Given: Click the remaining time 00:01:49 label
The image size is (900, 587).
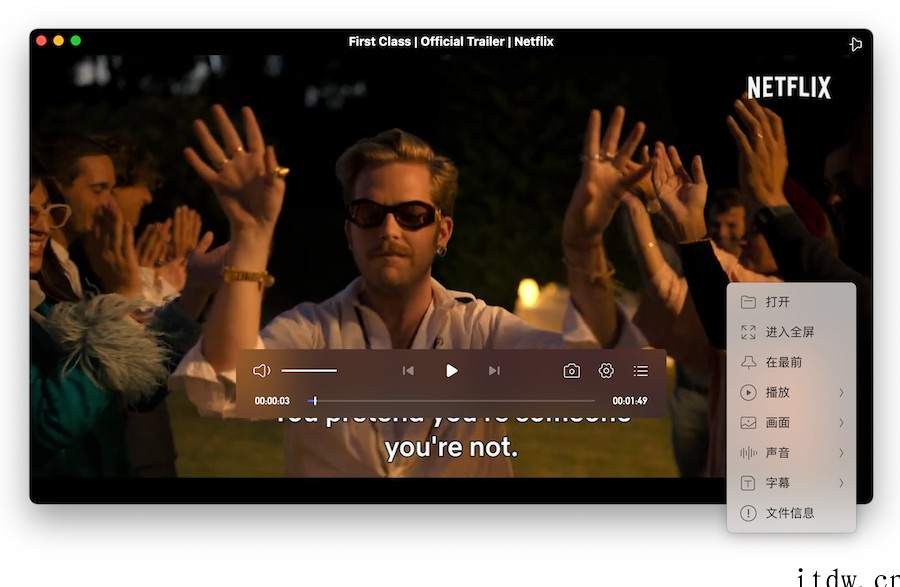Looking at the screenshot, I should (629, 401).
